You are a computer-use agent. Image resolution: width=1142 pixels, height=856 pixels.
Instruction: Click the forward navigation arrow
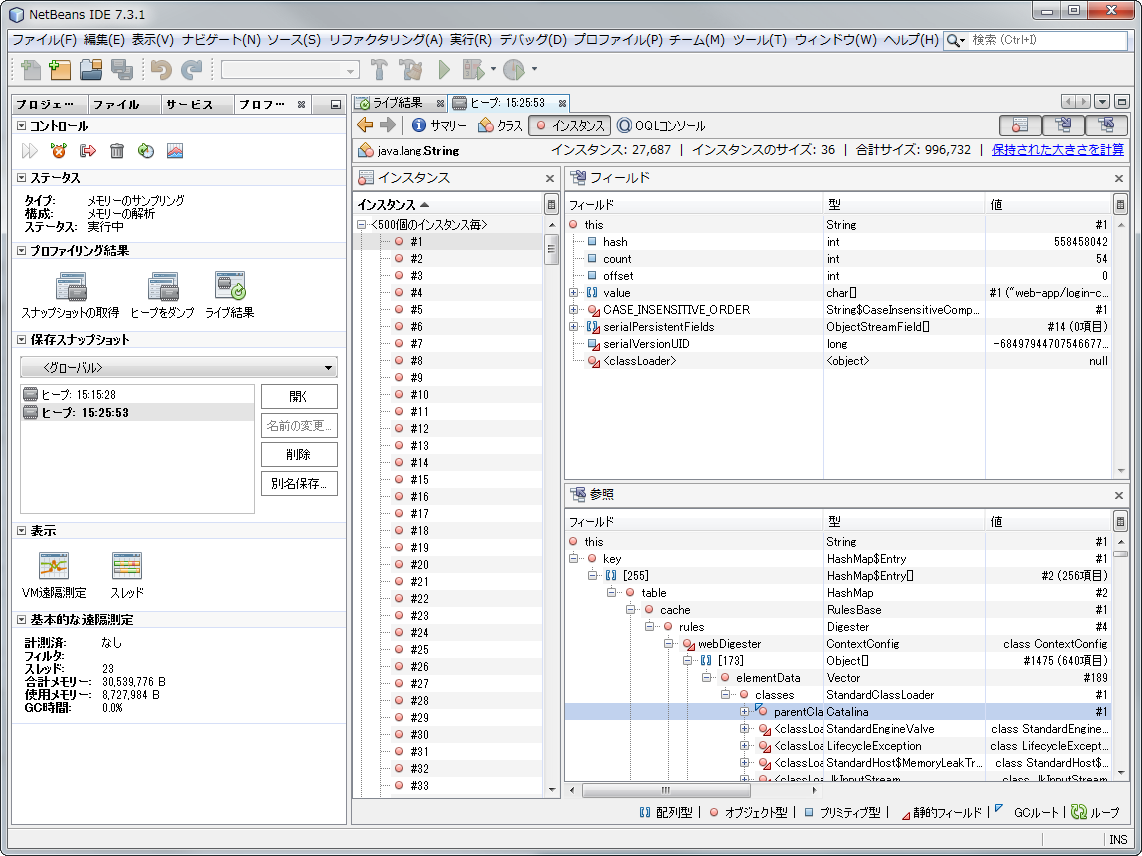coord(388,125)
